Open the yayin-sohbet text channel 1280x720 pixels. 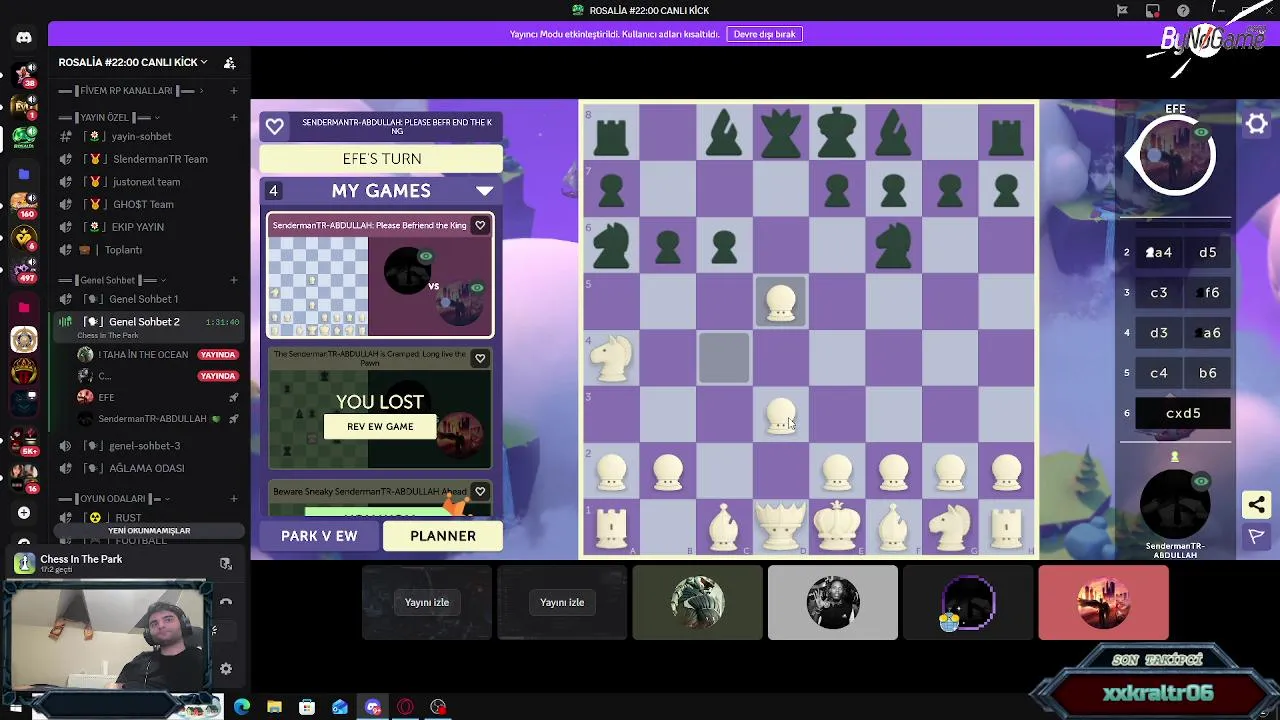click(147, 136)
